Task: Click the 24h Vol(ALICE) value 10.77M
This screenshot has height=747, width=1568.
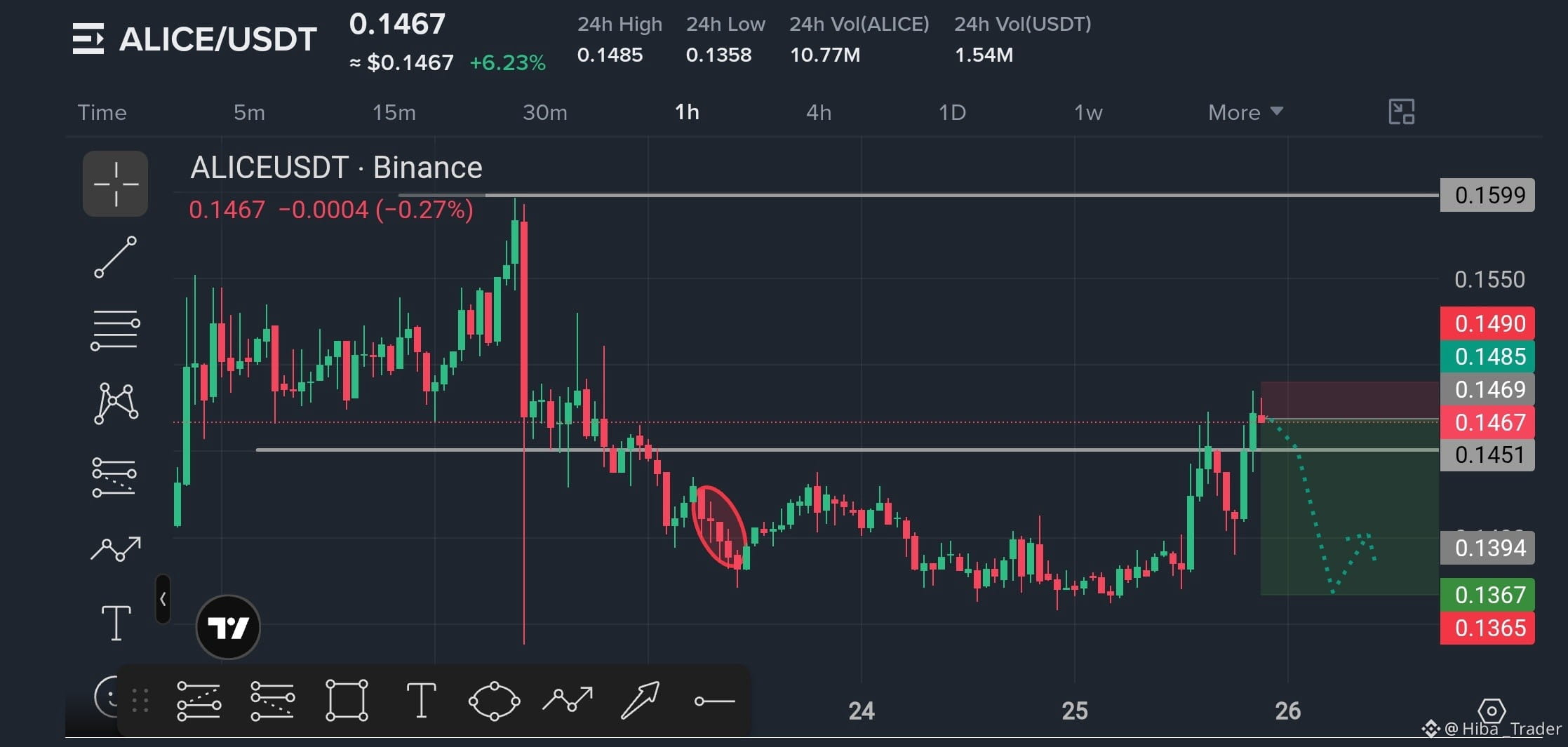Action: pos(825,55)
